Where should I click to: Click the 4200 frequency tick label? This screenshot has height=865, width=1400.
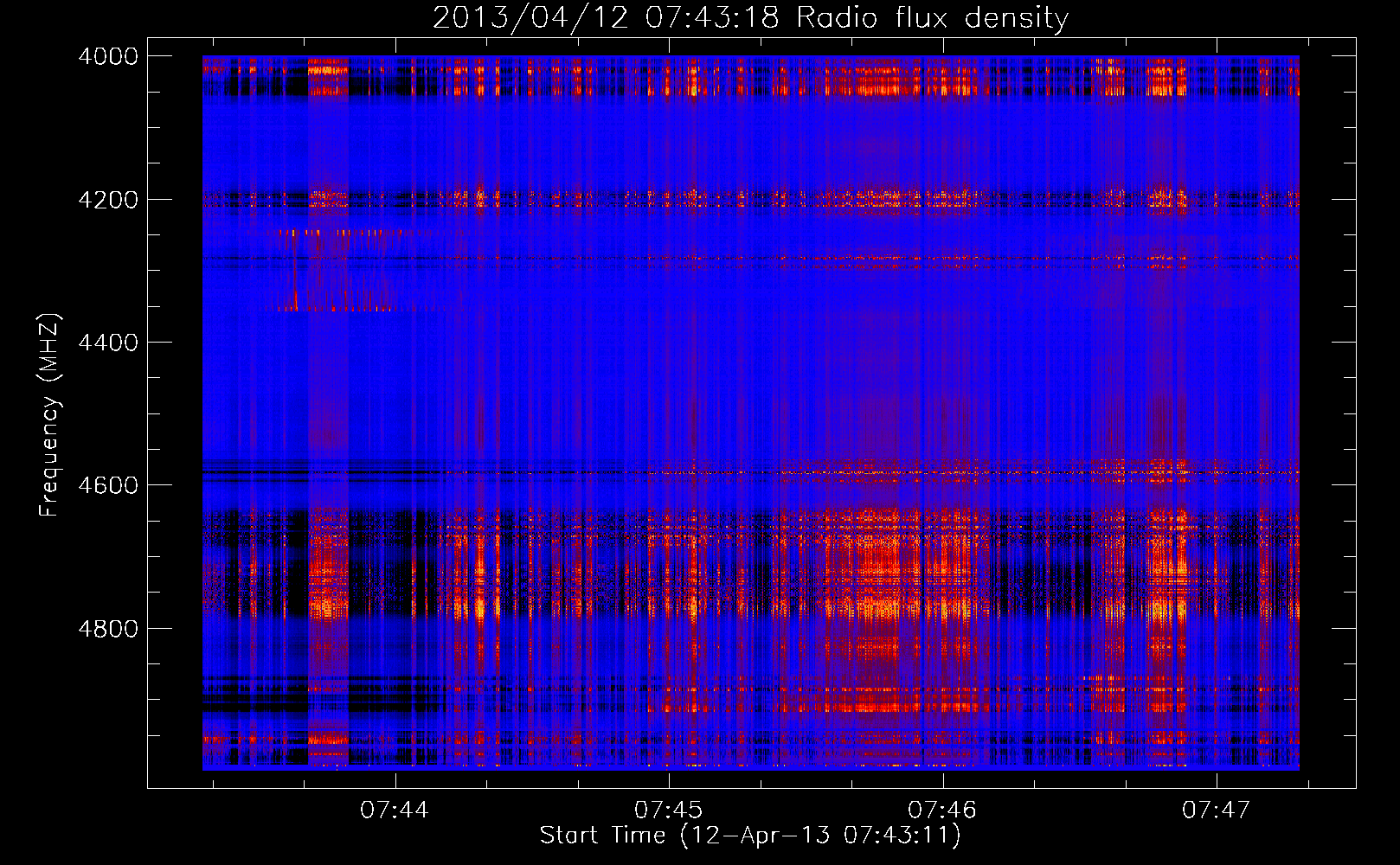[108, 200]
